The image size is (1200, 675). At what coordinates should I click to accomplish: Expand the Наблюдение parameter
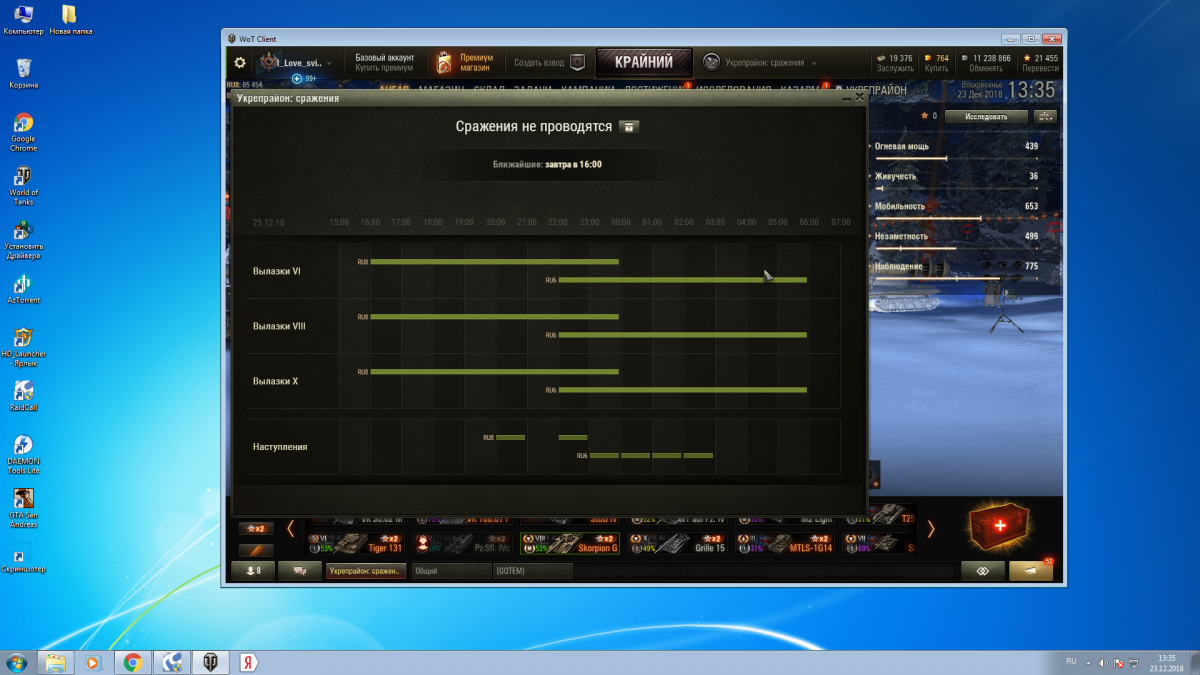[871, 267]
